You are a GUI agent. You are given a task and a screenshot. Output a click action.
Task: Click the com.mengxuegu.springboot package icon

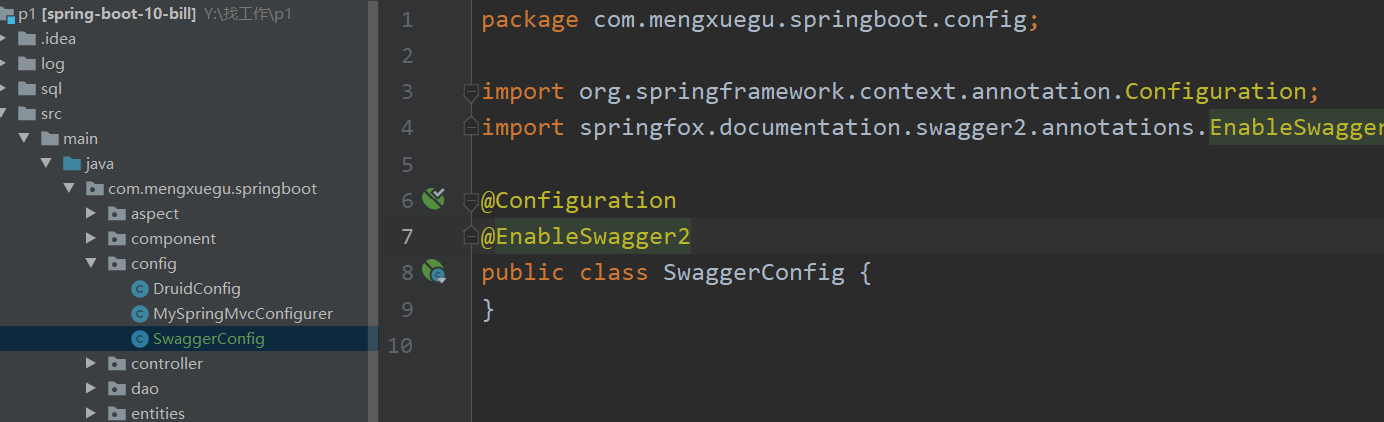point(95,189)
